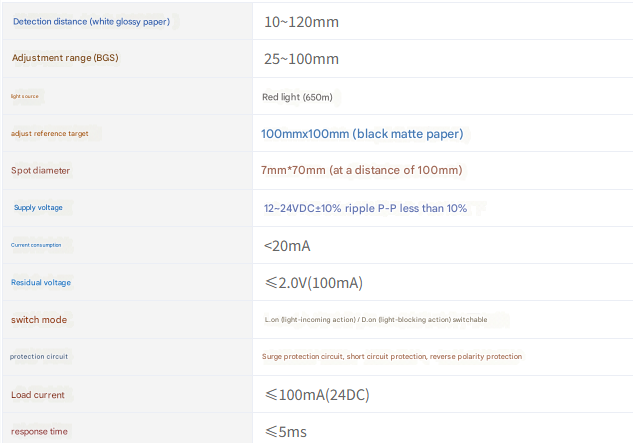Click the "Detection distance (white glossy paper)" label
Screen dimensions: 633x443
pyautogui.click(x=91, y=21)
